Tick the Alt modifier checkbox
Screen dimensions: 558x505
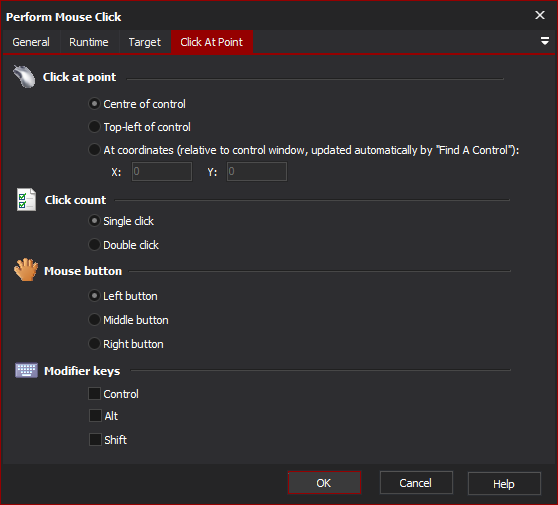point(95,415)
